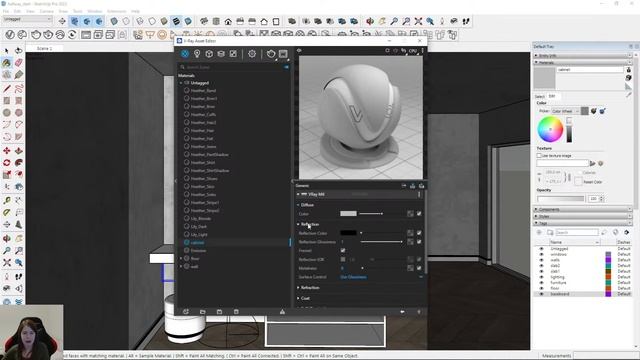The height and width of the screenshot is (360, 640).
Task: Open Textures category in V-Ray Asset Editor
Action: 233,54
